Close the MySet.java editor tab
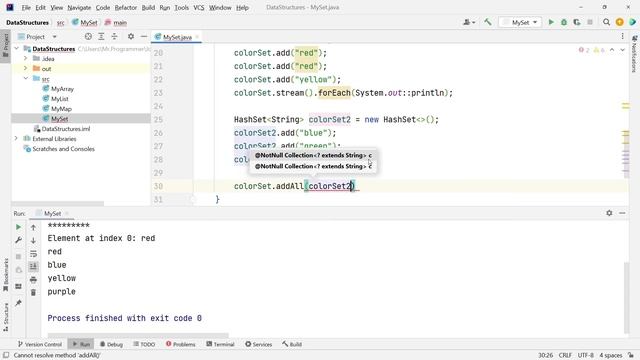640x360 pixels. coord(197,37)
